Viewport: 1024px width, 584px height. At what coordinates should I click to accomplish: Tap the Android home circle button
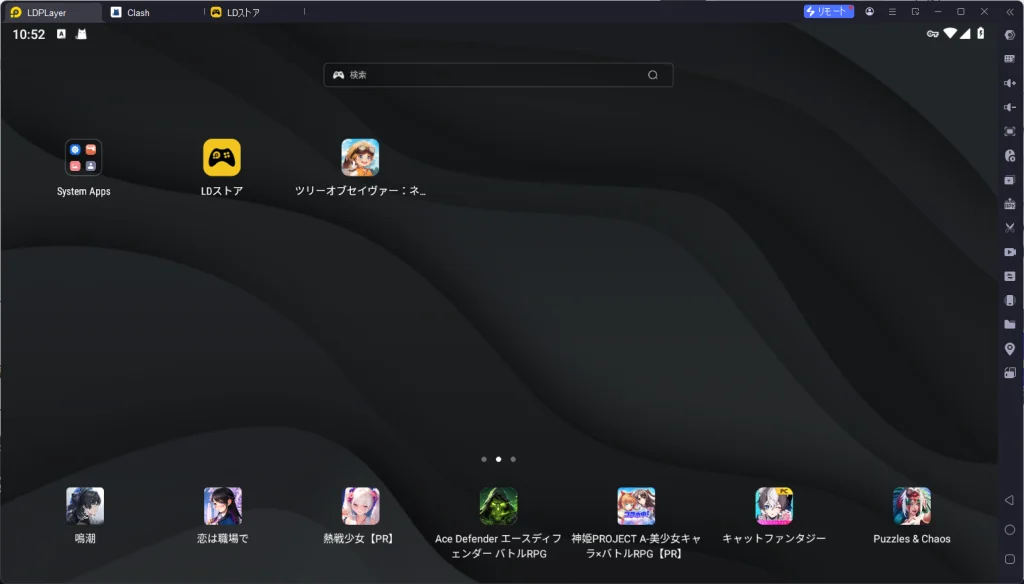(1010, 530)
